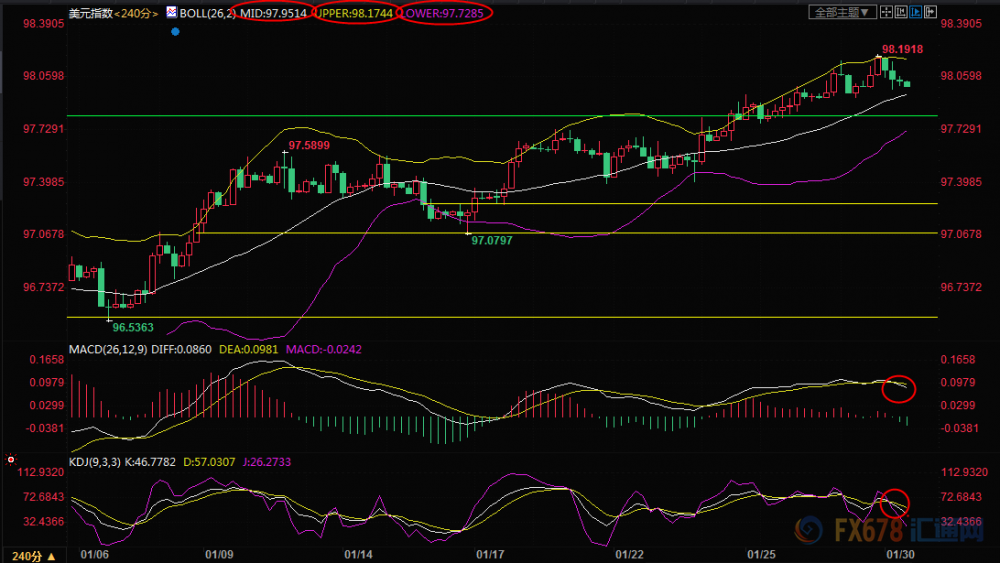Click the 美元指数 chart title
Viewport: 1000px width, 563px height.
point(91,13)
